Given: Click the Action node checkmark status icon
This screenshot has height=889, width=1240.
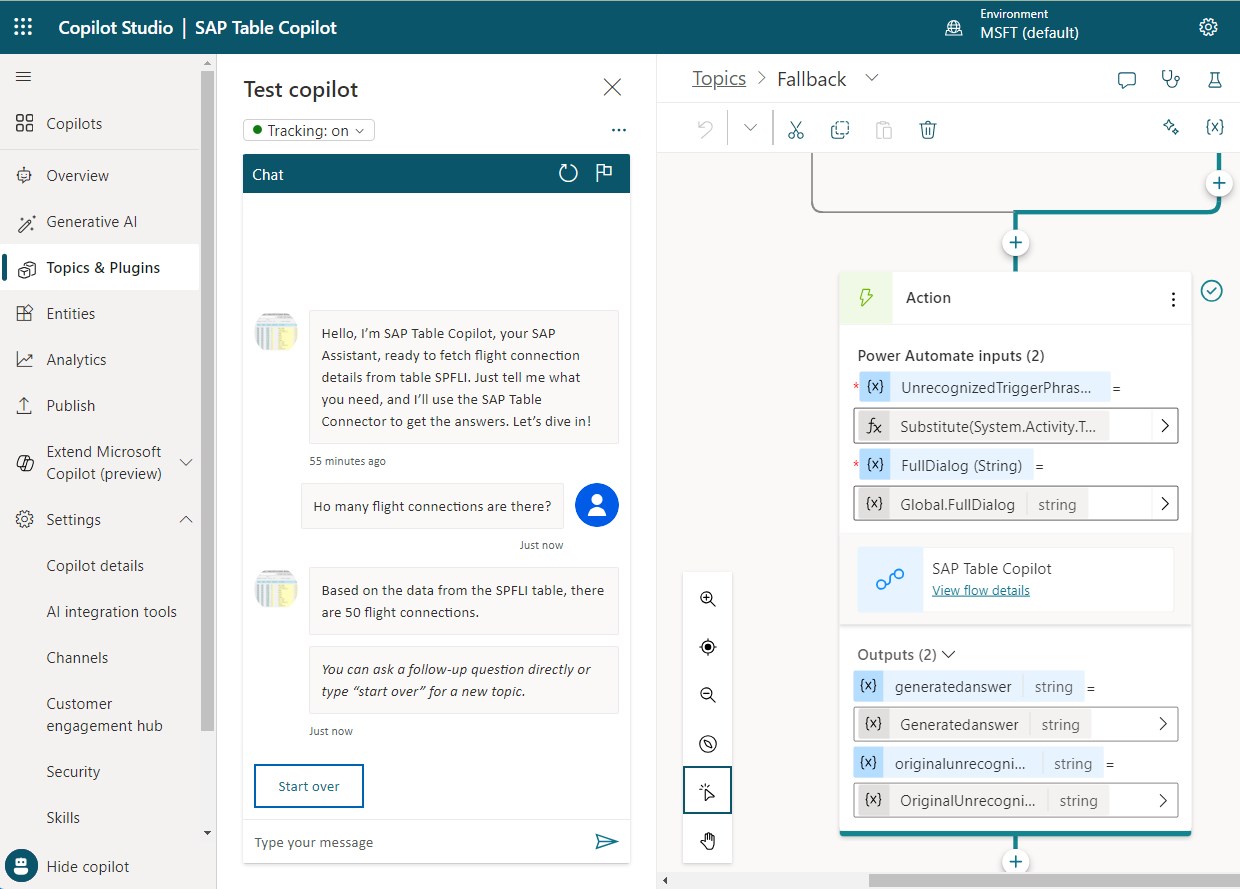Looking at the screenshot, I should point(1212,291).
